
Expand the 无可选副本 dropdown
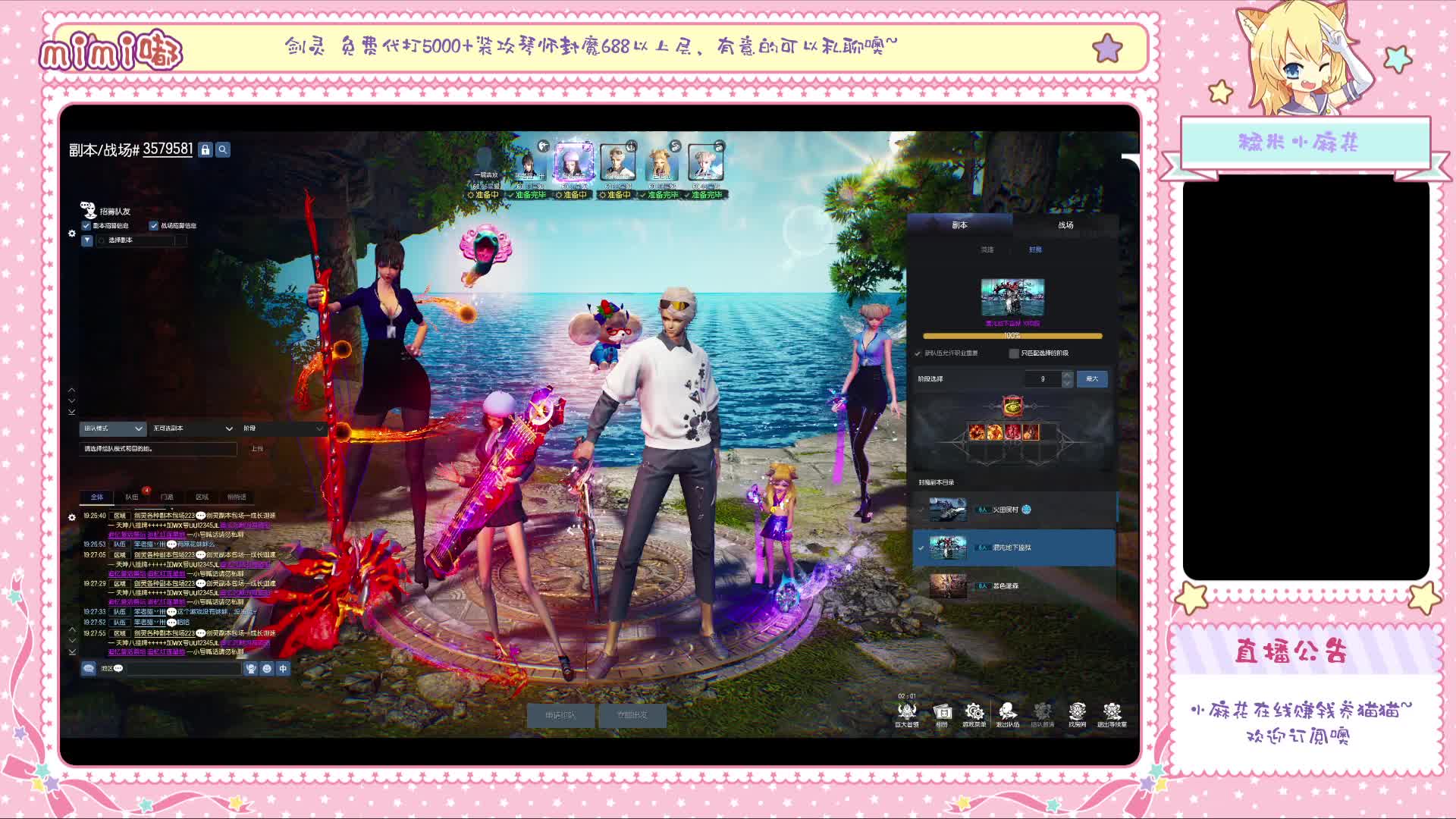[x=193, y=428]
